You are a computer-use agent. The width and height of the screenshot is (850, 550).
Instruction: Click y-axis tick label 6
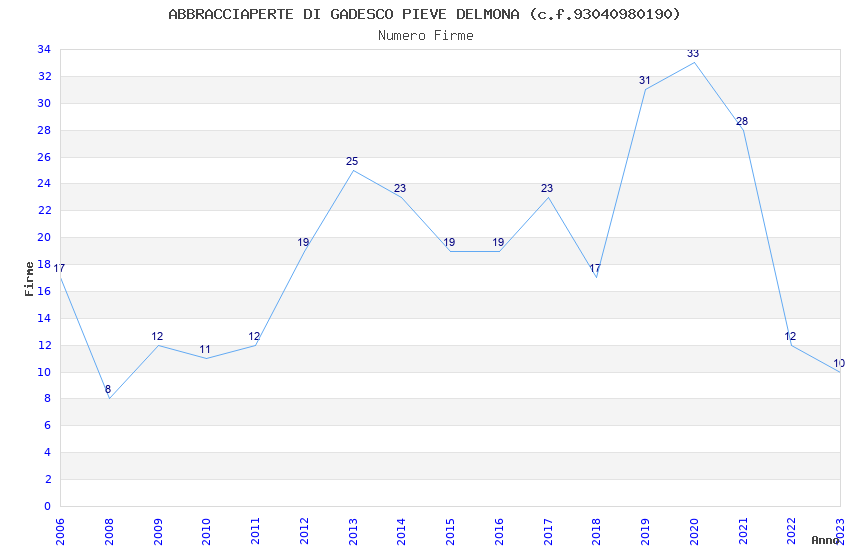click(x=47, y=425)
